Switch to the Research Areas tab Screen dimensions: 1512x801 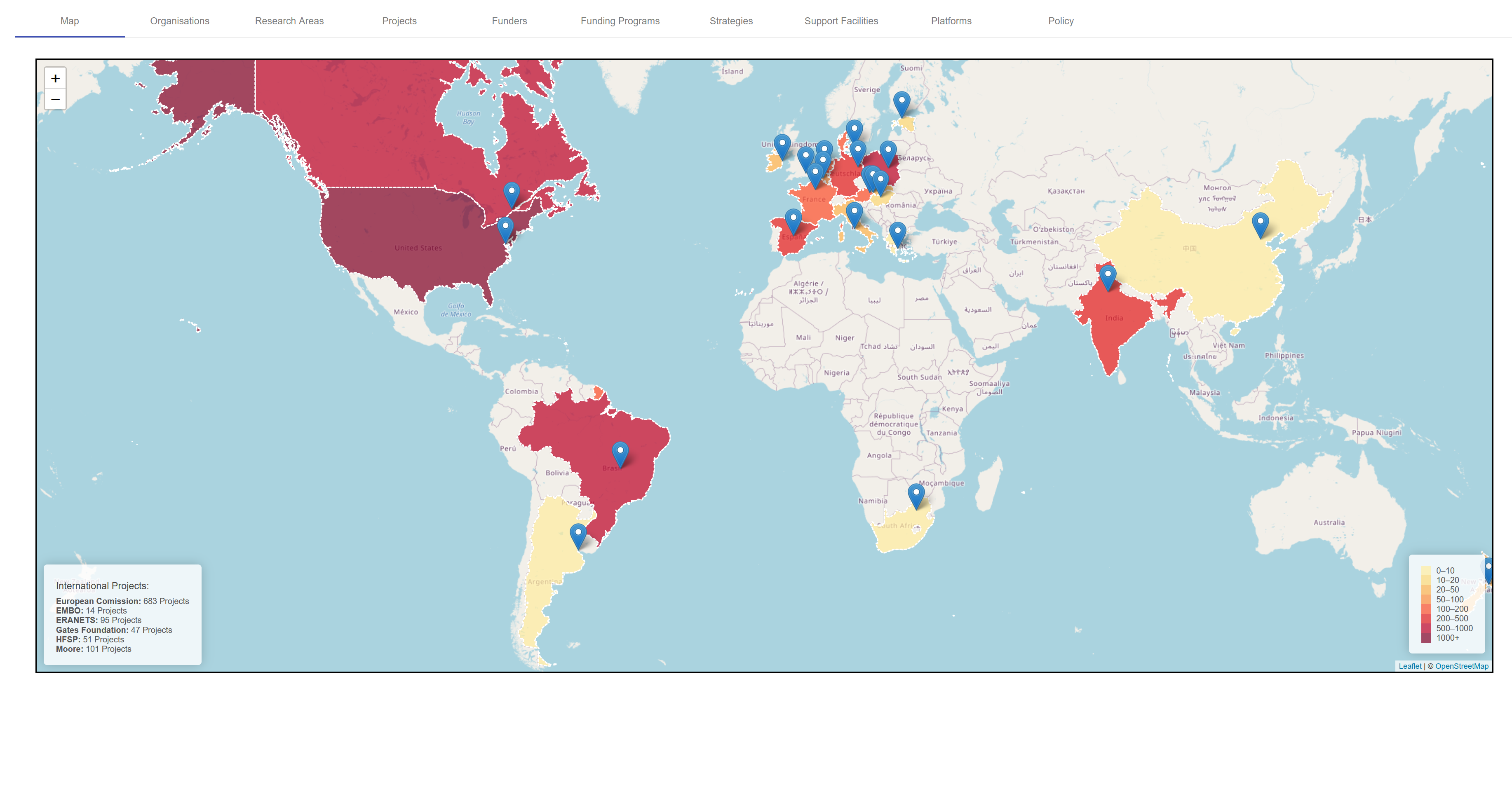tap(289, 21)
